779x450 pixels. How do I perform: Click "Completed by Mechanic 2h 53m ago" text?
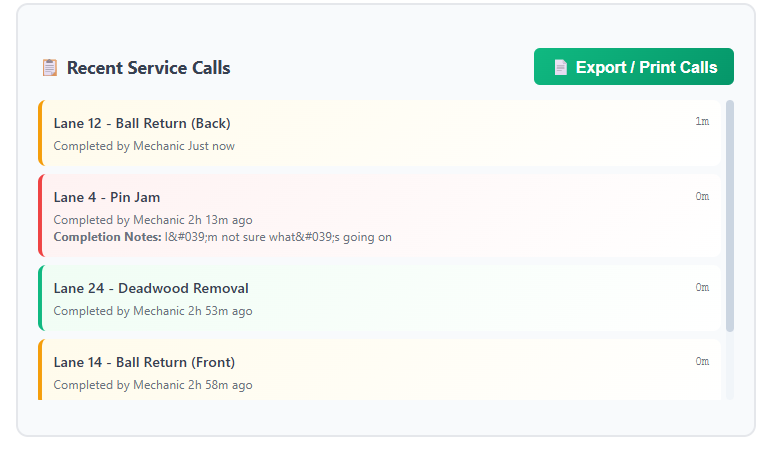pyautogui.click(x=152, y=311)
